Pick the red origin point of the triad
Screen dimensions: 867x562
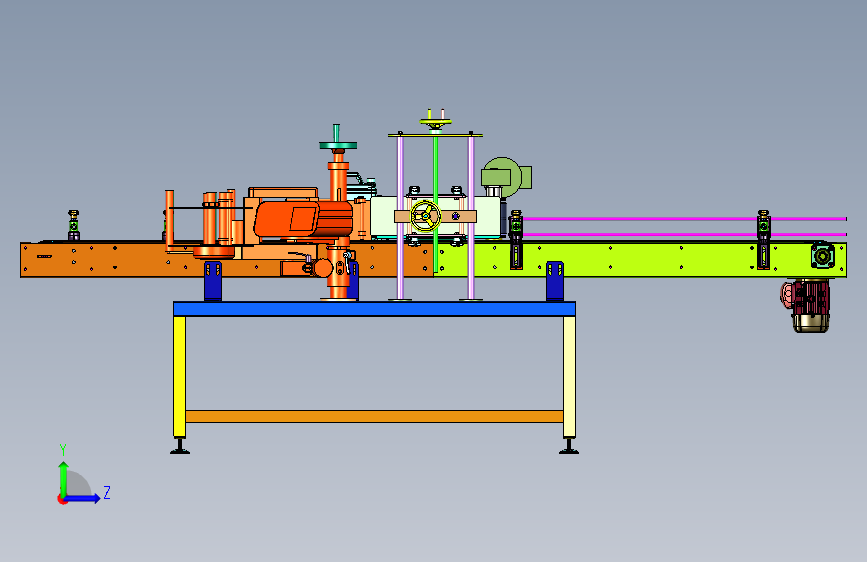[x=61, y=499]
